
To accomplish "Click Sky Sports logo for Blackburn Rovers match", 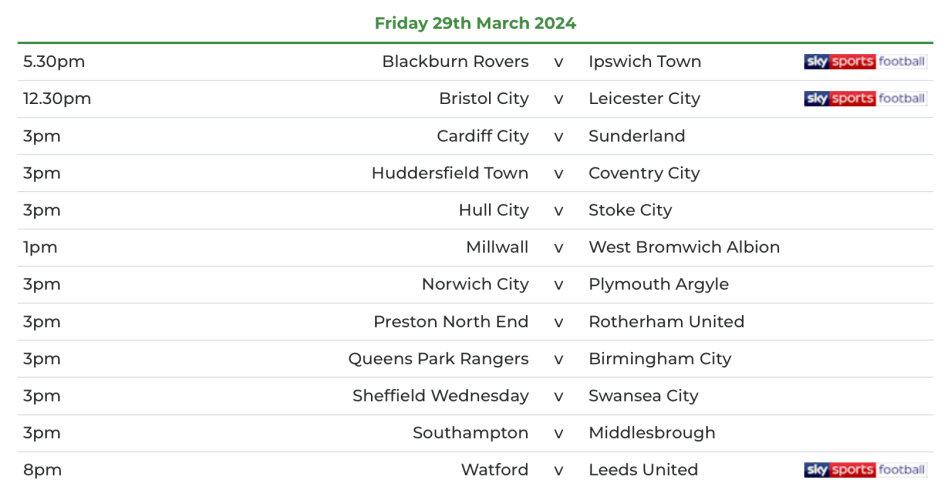I will point(865,62).
